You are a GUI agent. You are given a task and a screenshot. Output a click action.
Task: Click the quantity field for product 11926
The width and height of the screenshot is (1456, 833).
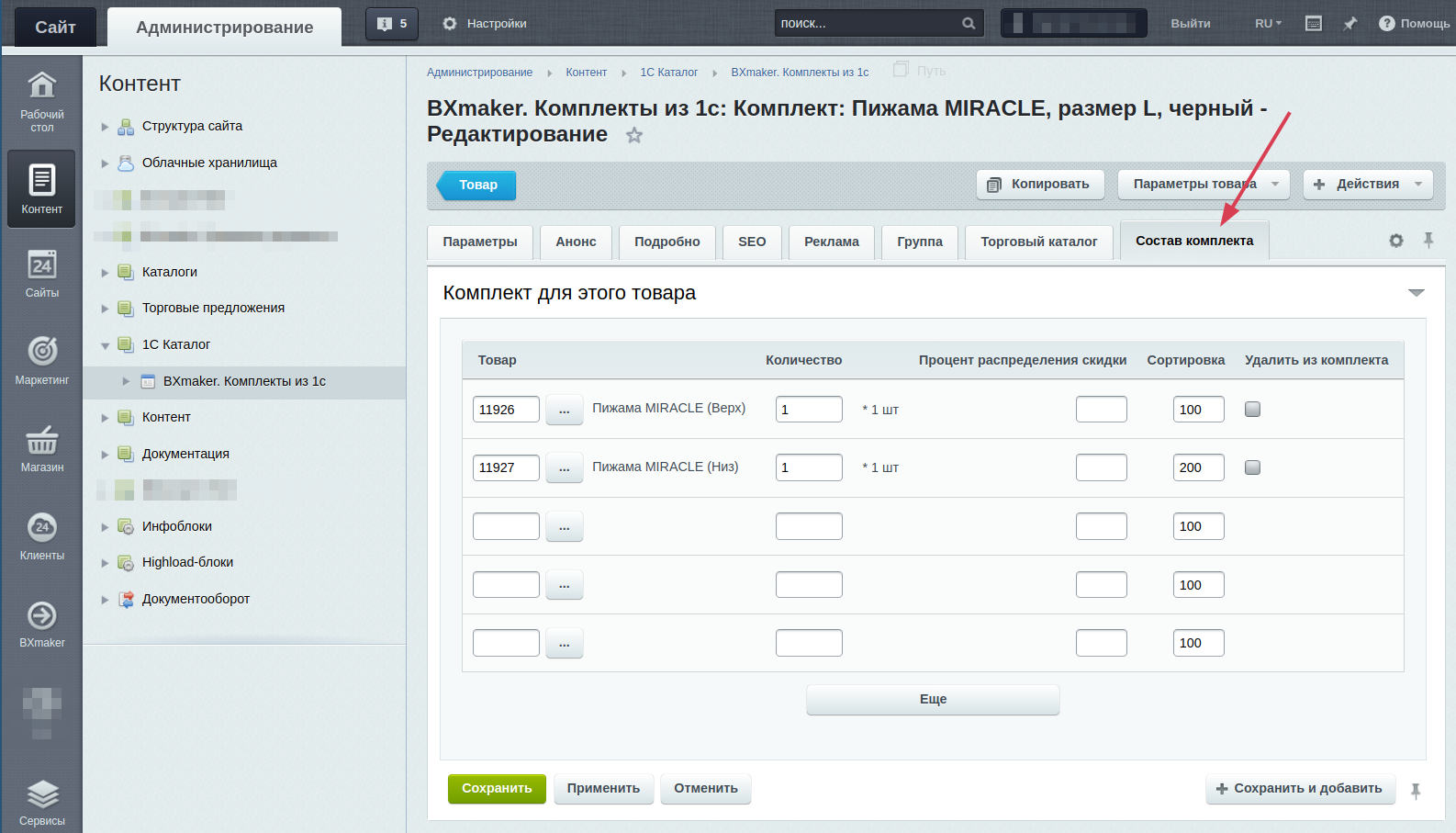809,410
